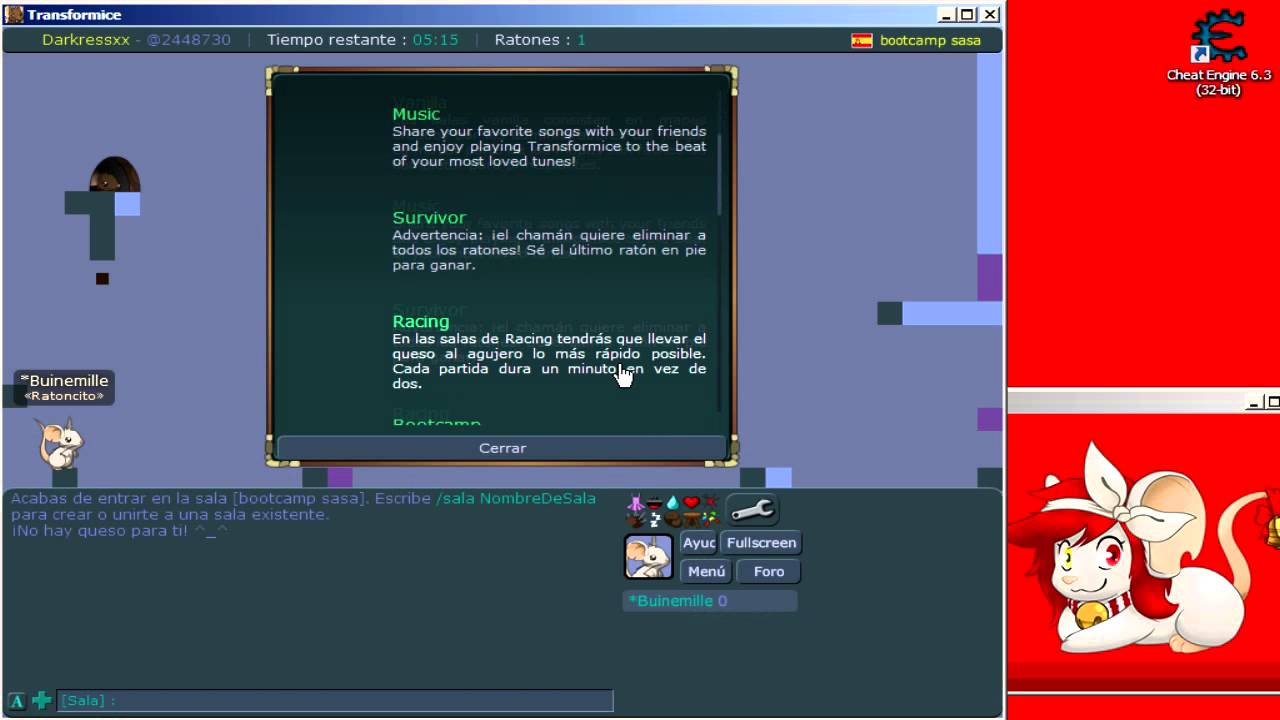The height and width of the screenshot is (720, 1280).
Task: Click the Music heading in dialog
Action: [x=416, y=114]
